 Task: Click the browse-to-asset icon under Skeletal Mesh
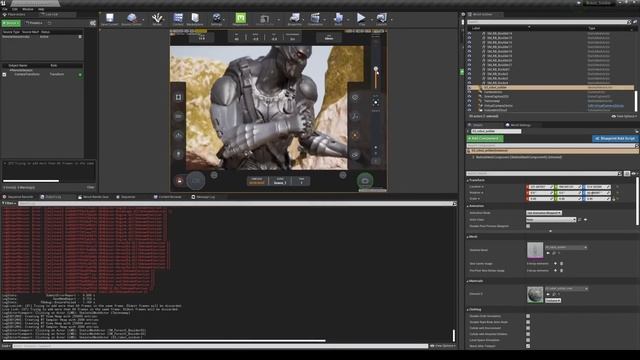(554, 253)
